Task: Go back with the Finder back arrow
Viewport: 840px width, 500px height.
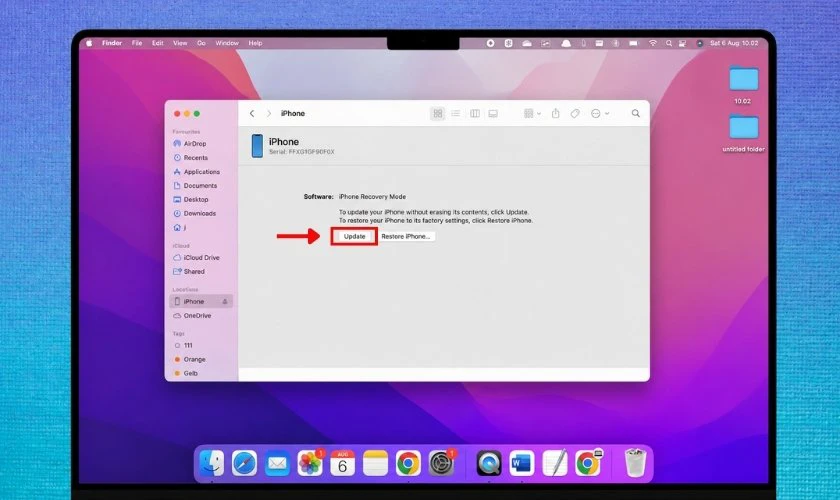Action: (252, 114)
